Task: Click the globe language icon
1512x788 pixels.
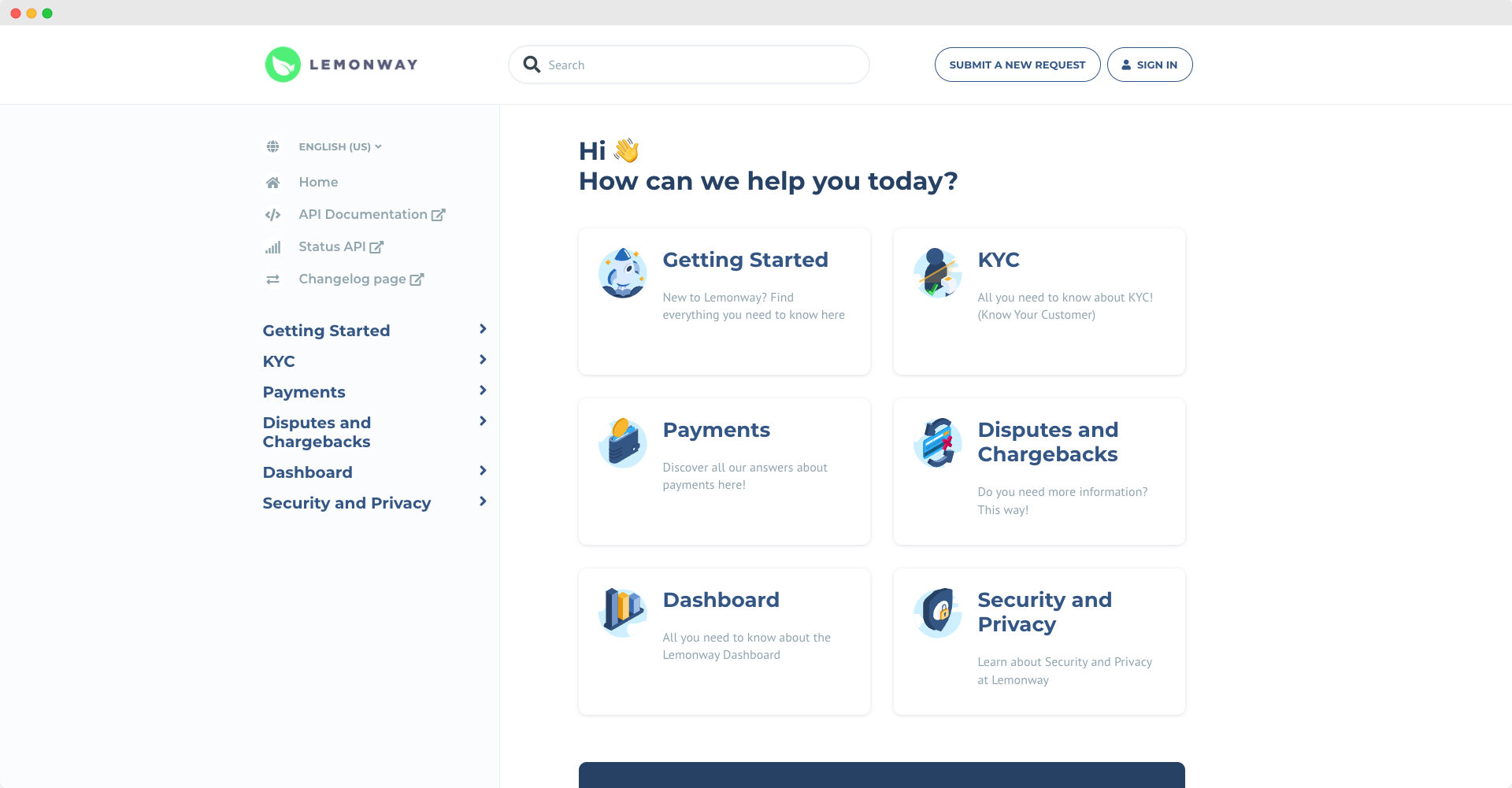Action: (x=272, y=146)
